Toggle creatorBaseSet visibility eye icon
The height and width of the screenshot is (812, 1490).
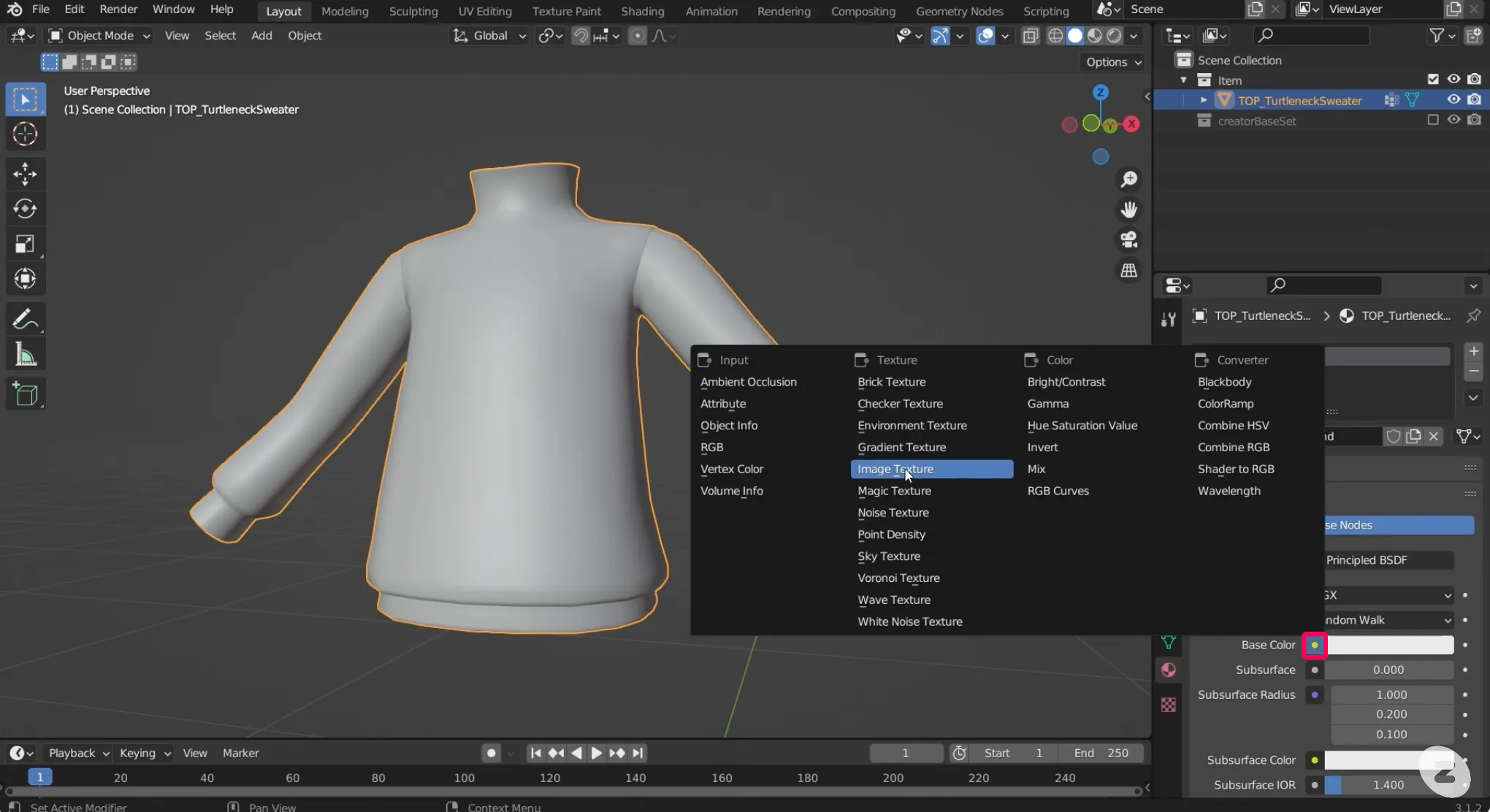1453,120
